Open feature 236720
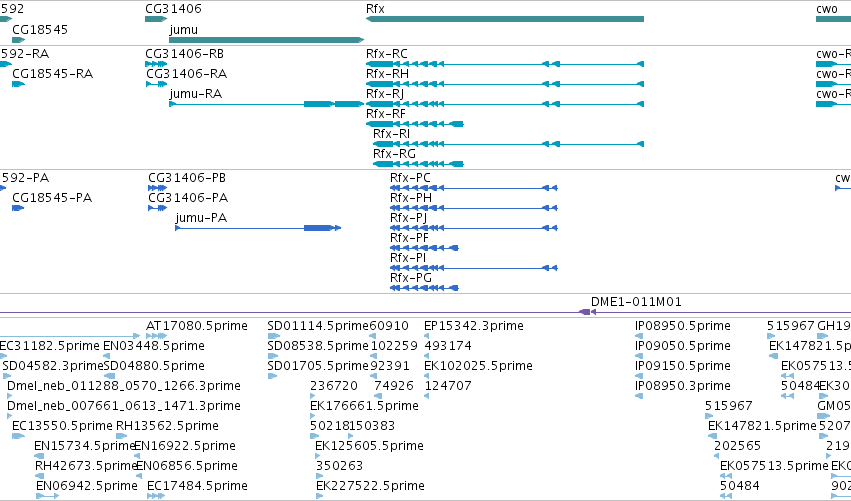The width and height of the screenshot is (851, 501). click(x=334, y=386)
